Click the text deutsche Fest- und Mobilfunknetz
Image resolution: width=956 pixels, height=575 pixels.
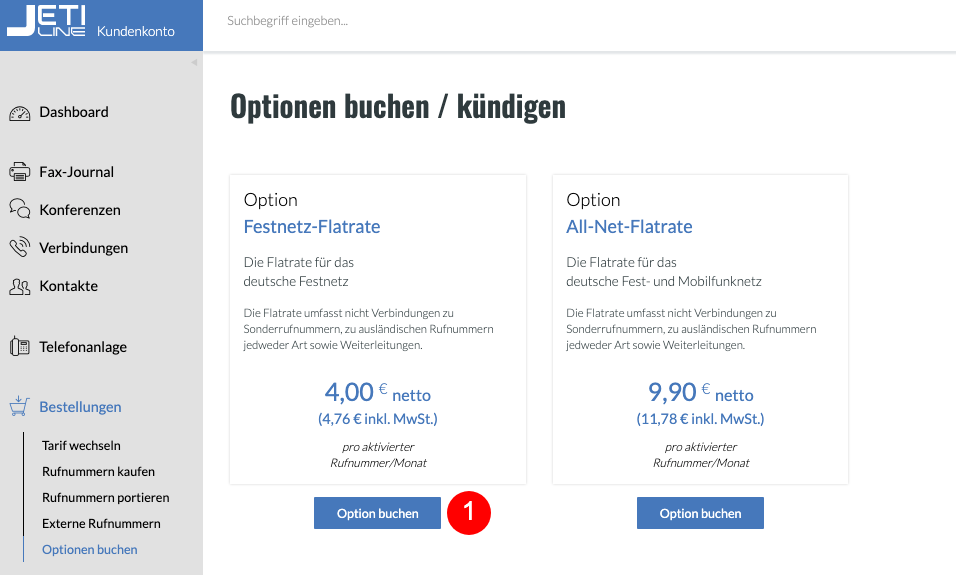[x=663, y=281]
